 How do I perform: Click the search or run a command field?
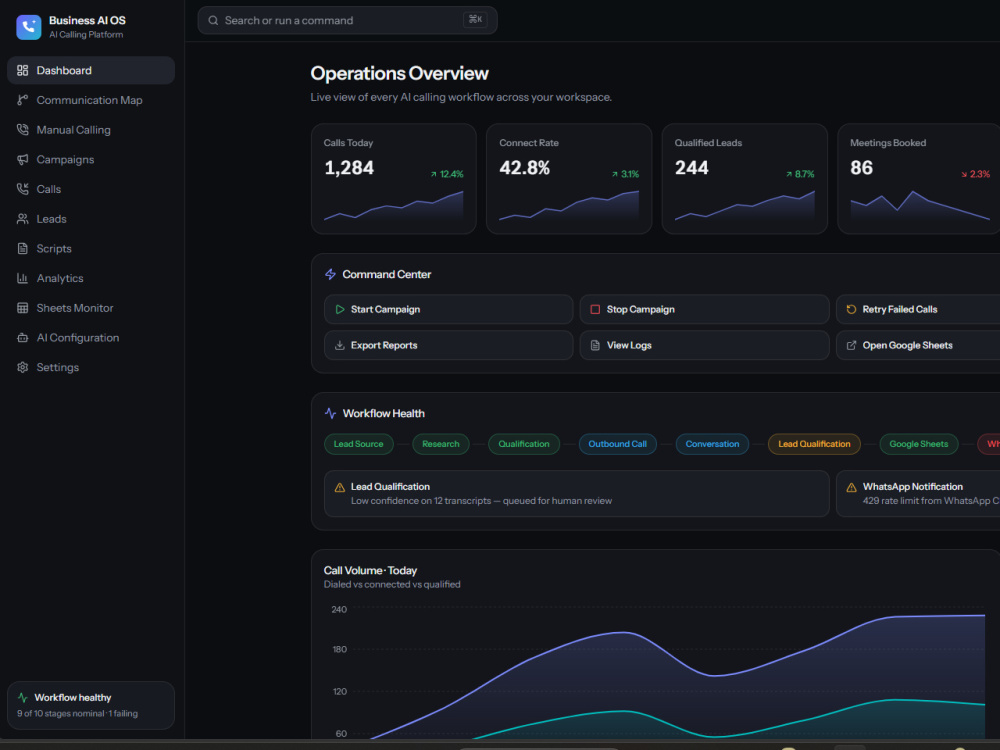click(348, 20)
